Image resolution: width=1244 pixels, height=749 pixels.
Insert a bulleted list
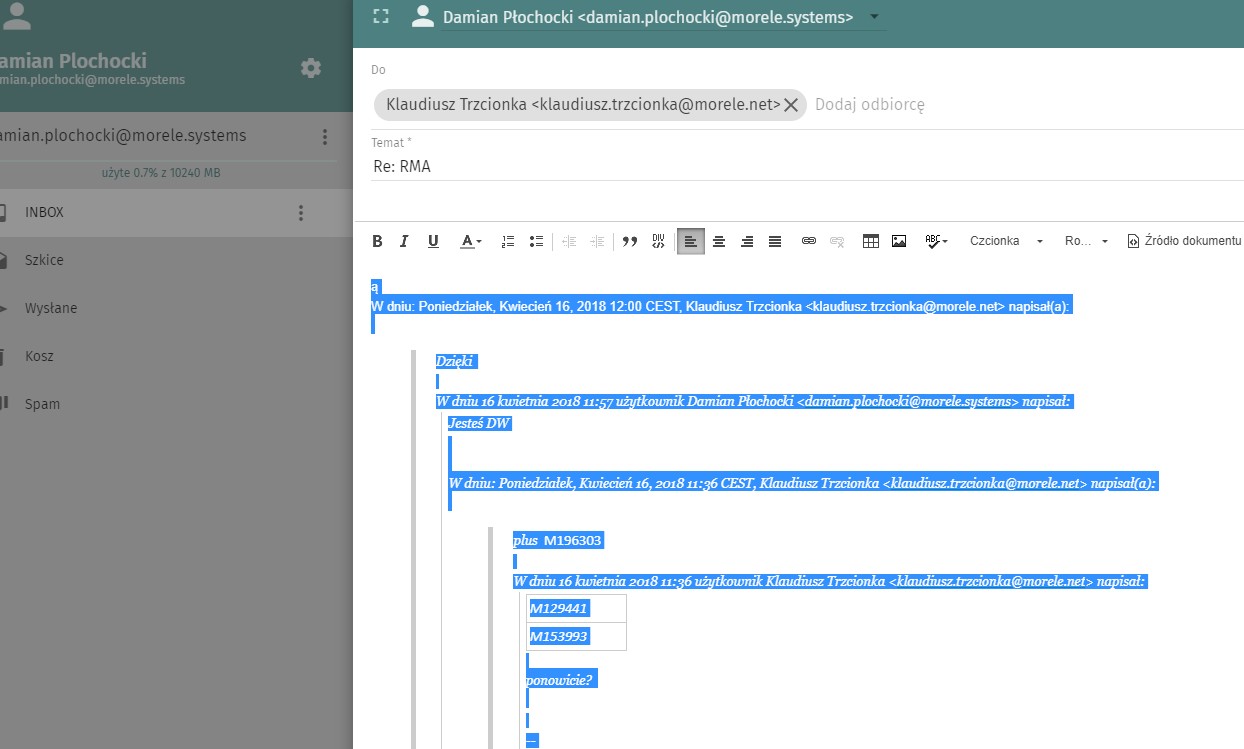[536, 241]
